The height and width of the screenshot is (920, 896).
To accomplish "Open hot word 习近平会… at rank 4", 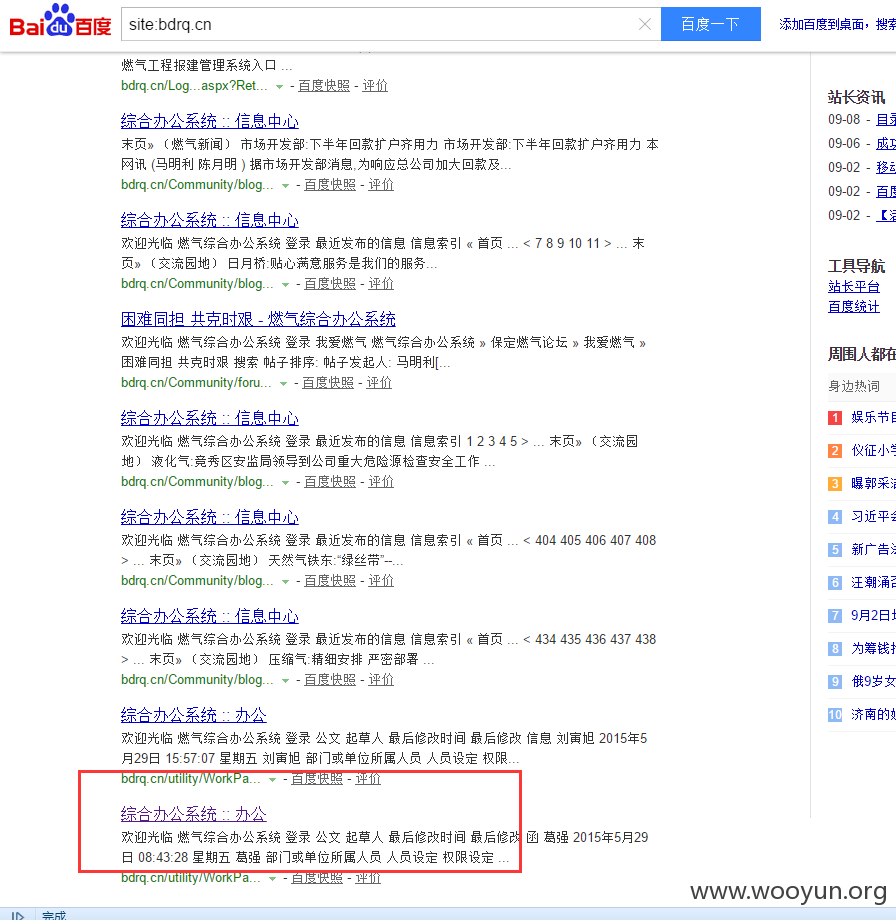I will click(x=874, y=517).
